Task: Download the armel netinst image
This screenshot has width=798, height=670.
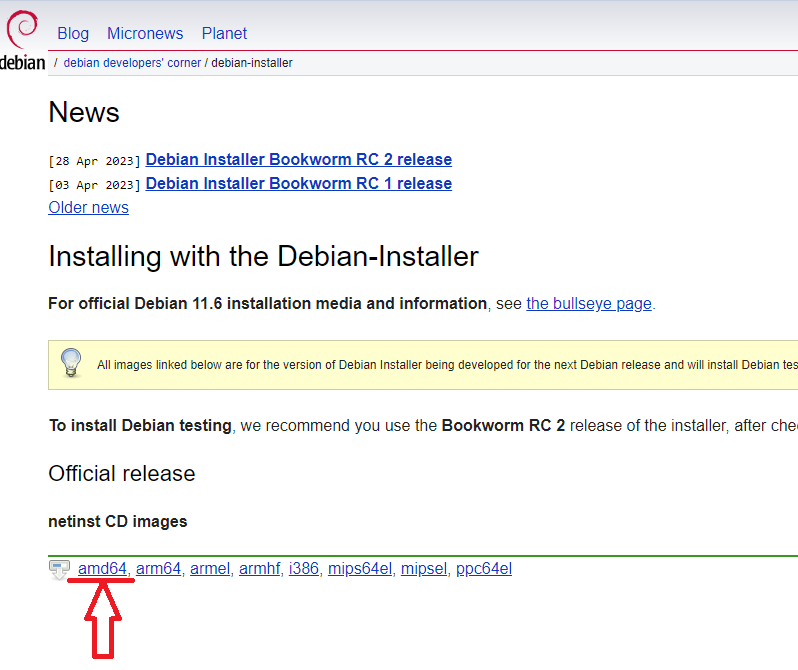Action: (210, 569)
